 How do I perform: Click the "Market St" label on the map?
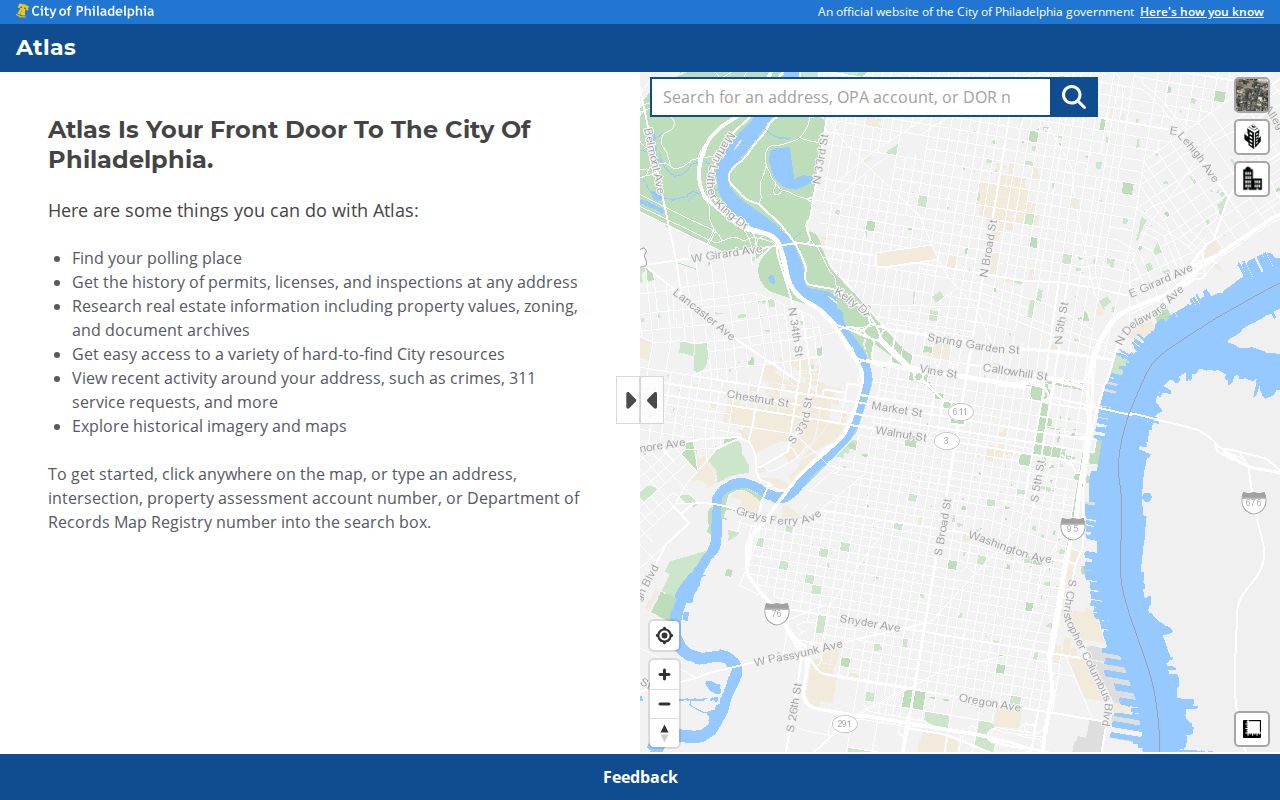pos(897,409)
